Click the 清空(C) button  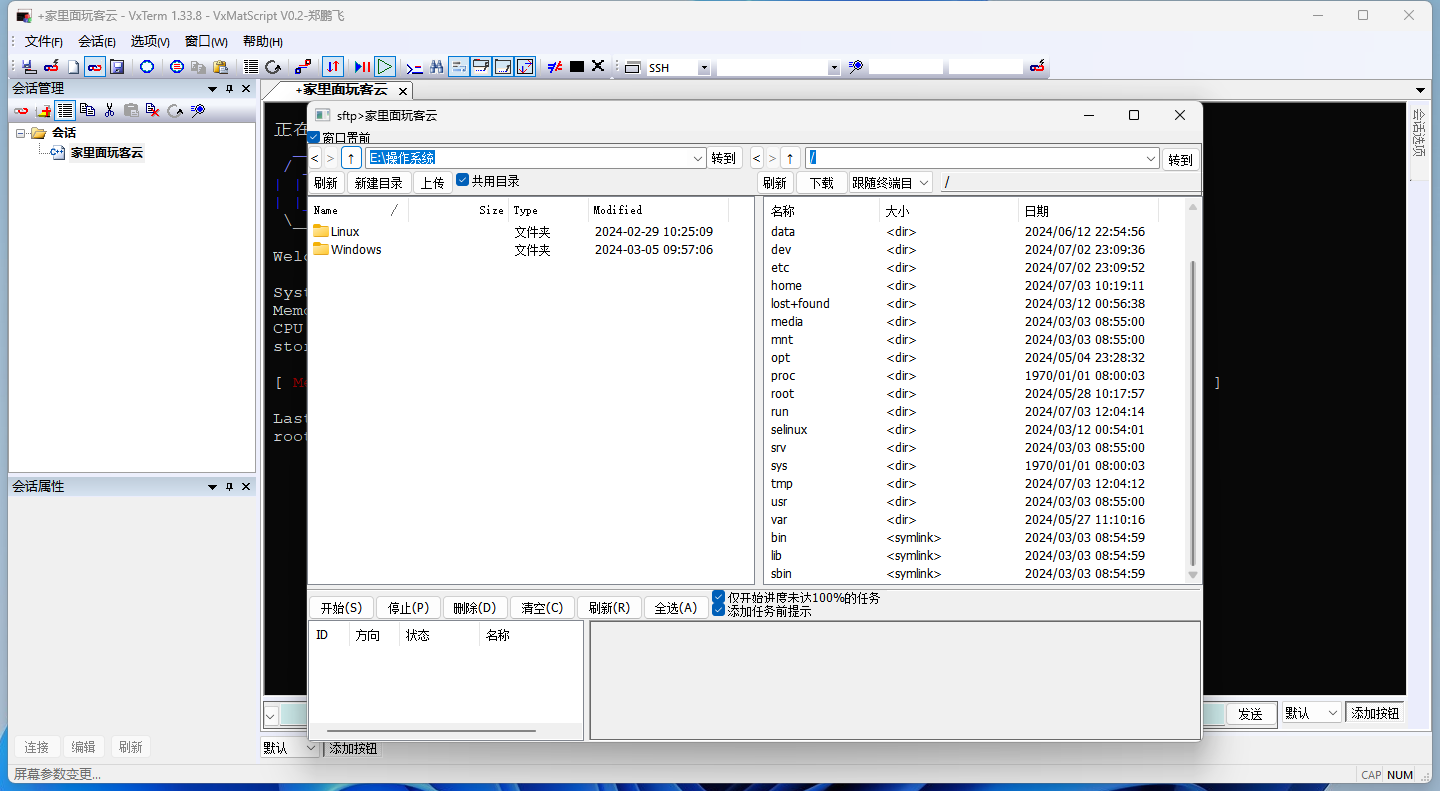[542, 607]
